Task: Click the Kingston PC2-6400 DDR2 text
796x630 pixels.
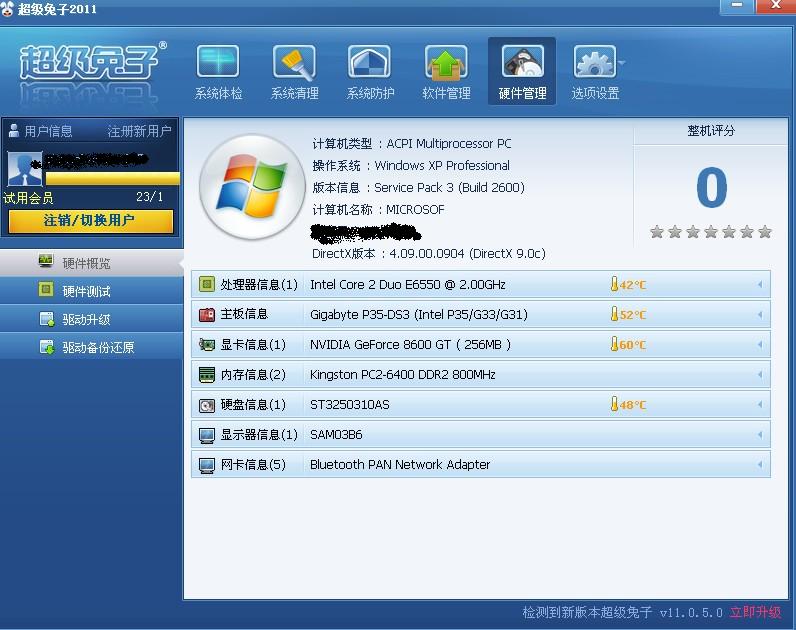Action: point(403,375)
